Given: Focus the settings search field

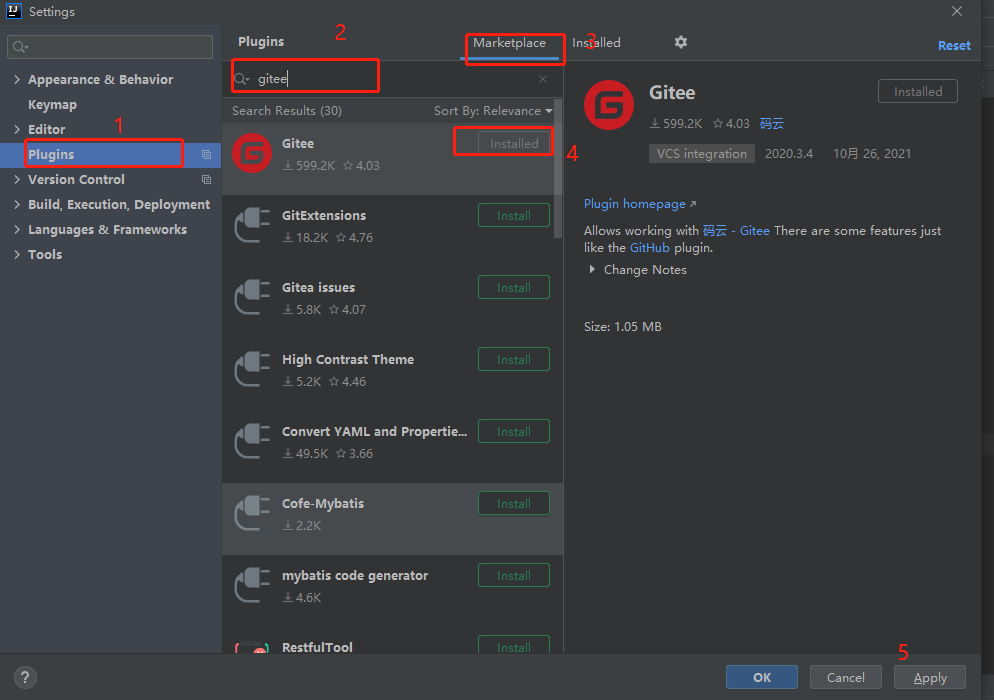Looking at the screenshot, I should point(110,47).
